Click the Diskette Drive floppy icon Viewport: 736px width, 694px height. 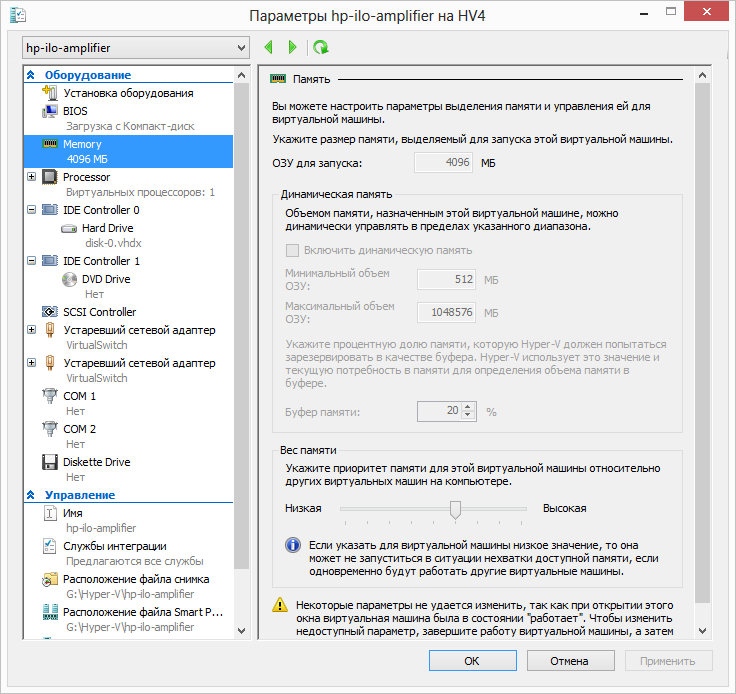(50, 462)
